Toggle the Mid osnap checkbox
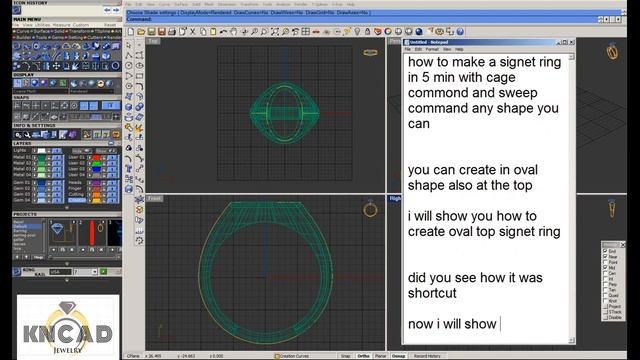Screen dimensions: 640x360 pyautogui.click(x=605, y=267)
